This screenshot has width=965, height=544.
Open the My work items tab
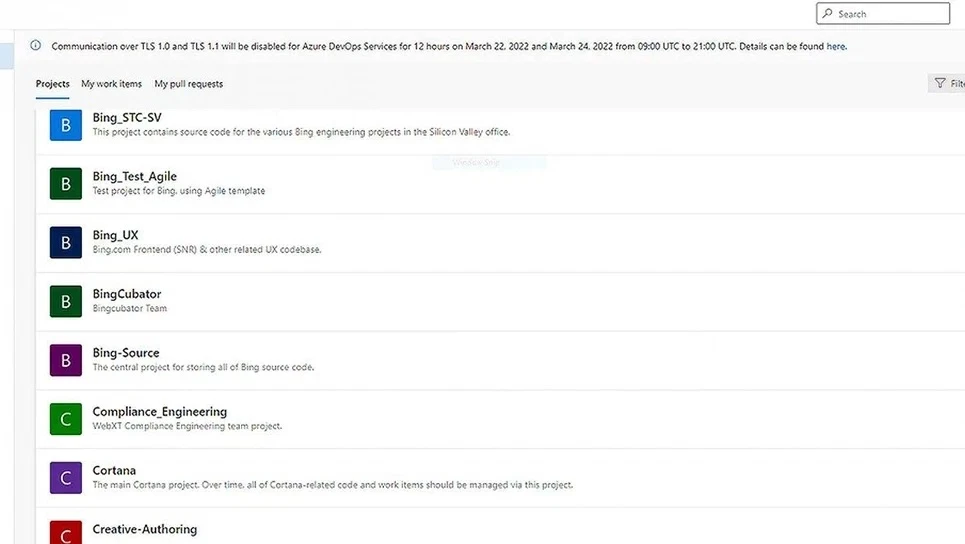(111, 84)
